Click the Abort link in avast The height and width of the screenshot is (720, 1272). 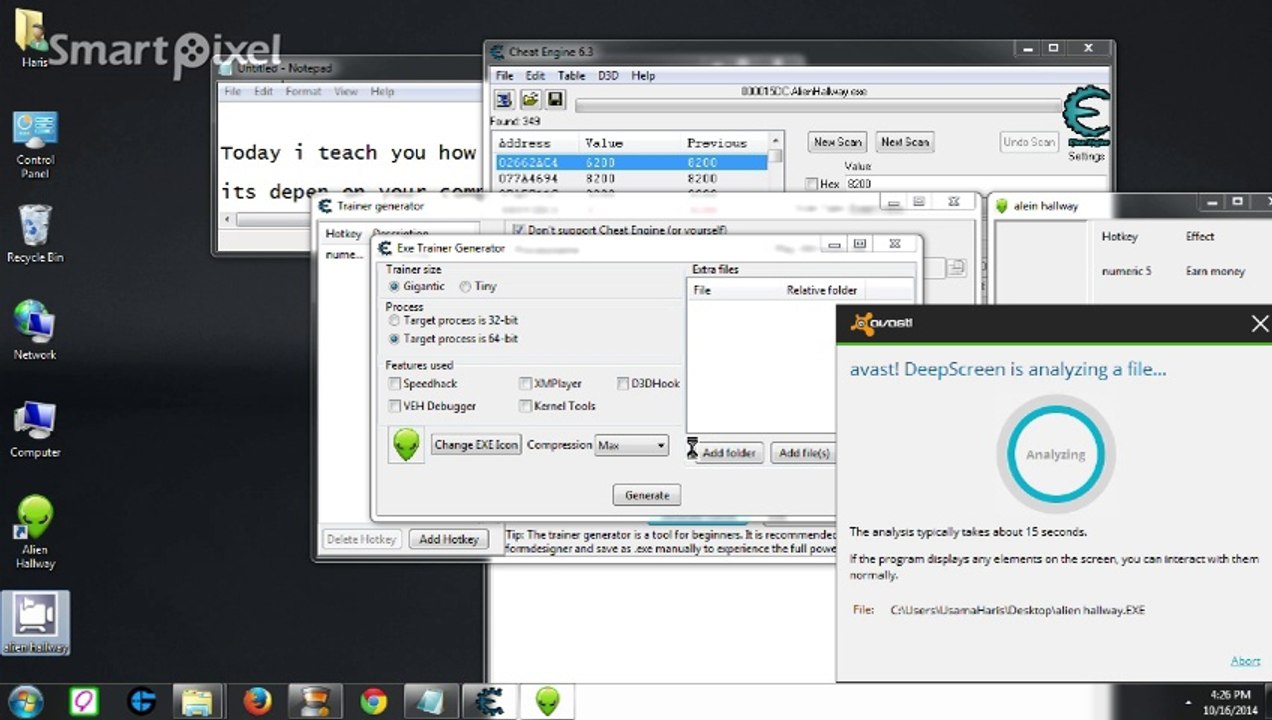tap(1245, 661)
